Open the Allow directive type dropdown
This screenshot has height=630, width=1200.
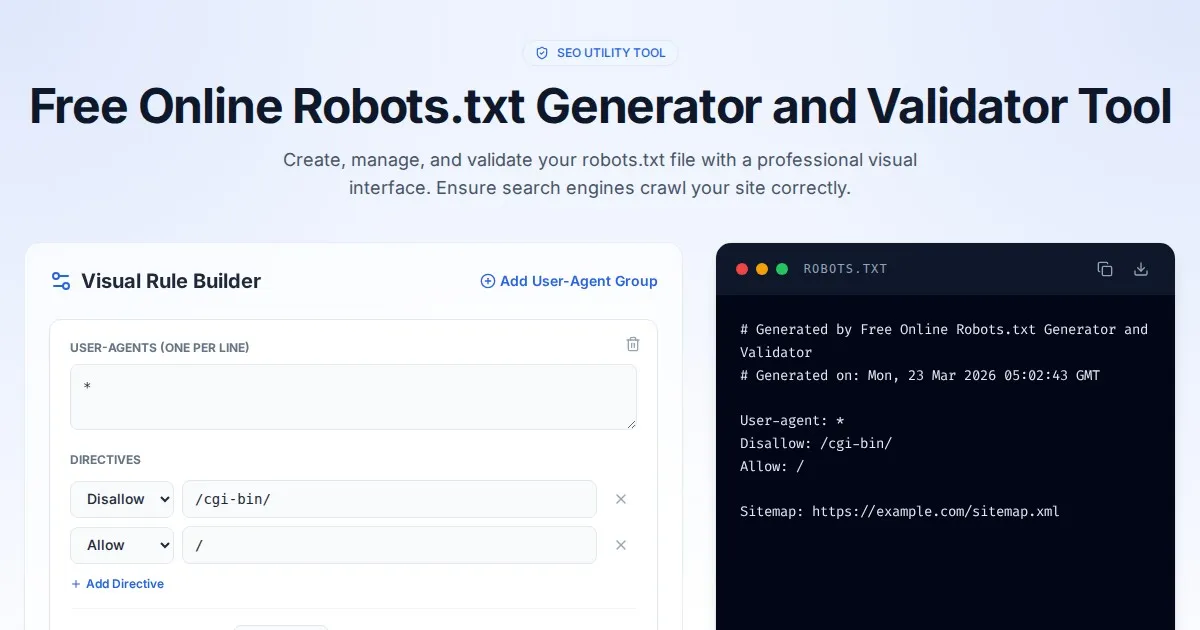122,545
